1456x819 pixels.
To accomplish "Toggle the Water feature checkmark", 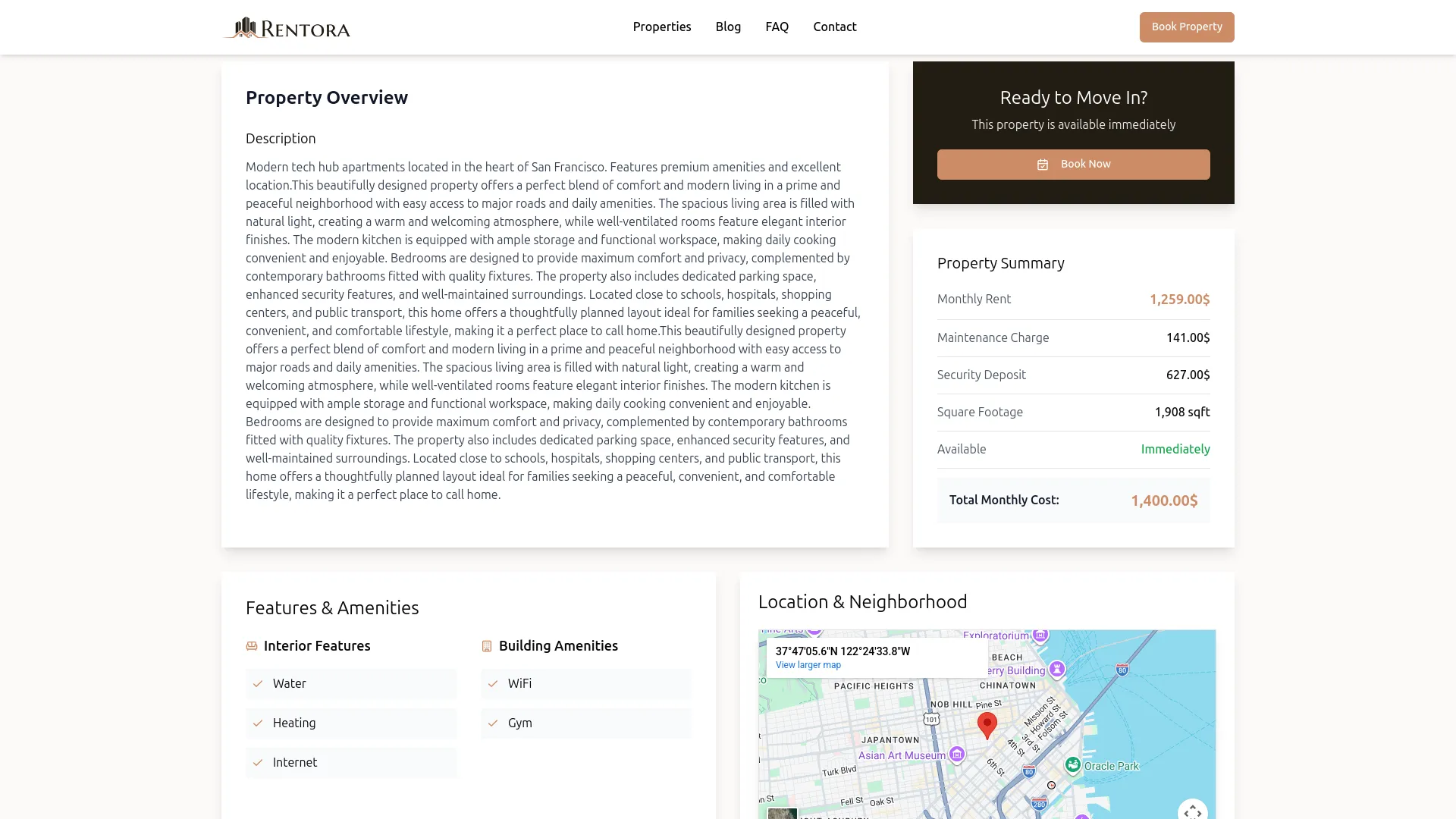I will 258,683.
